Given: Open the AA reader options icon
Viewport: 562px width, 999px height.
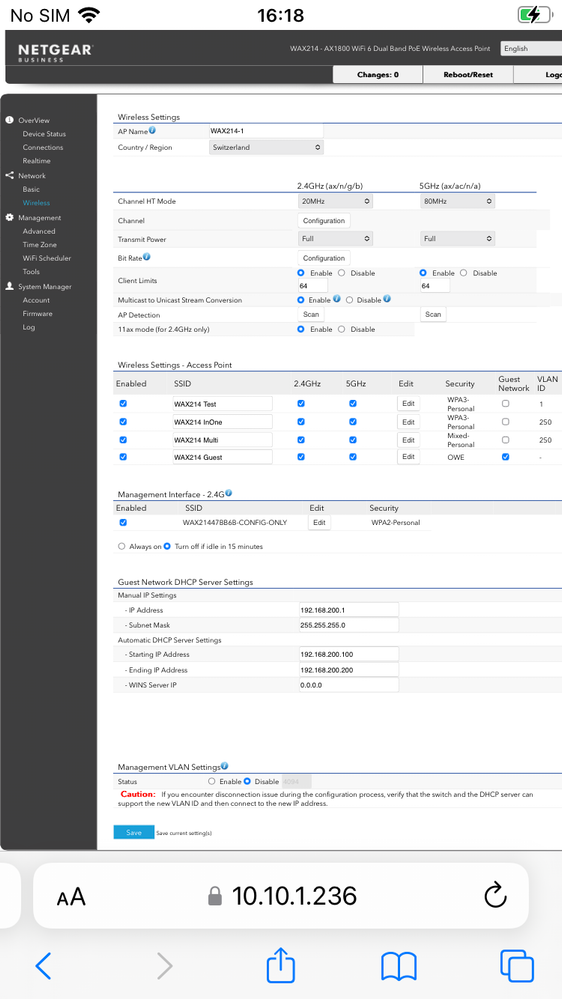Looking at the screenshot, I should pos(71,897).
